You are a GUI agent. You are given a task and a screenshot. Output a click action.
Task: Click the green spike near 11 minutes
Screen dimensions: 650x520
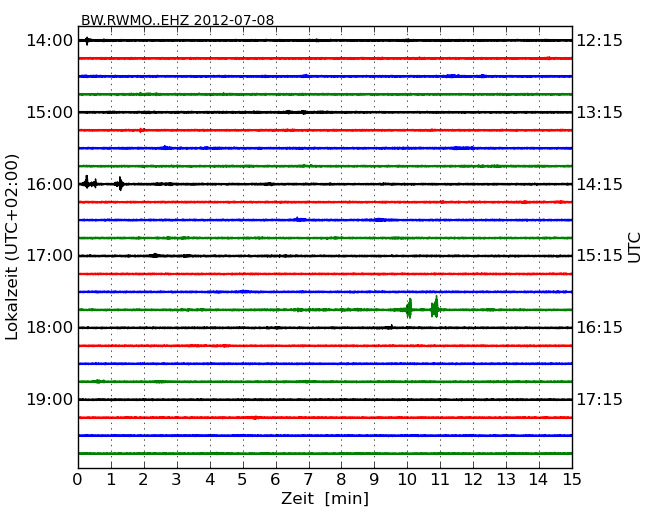click(435, 307)
